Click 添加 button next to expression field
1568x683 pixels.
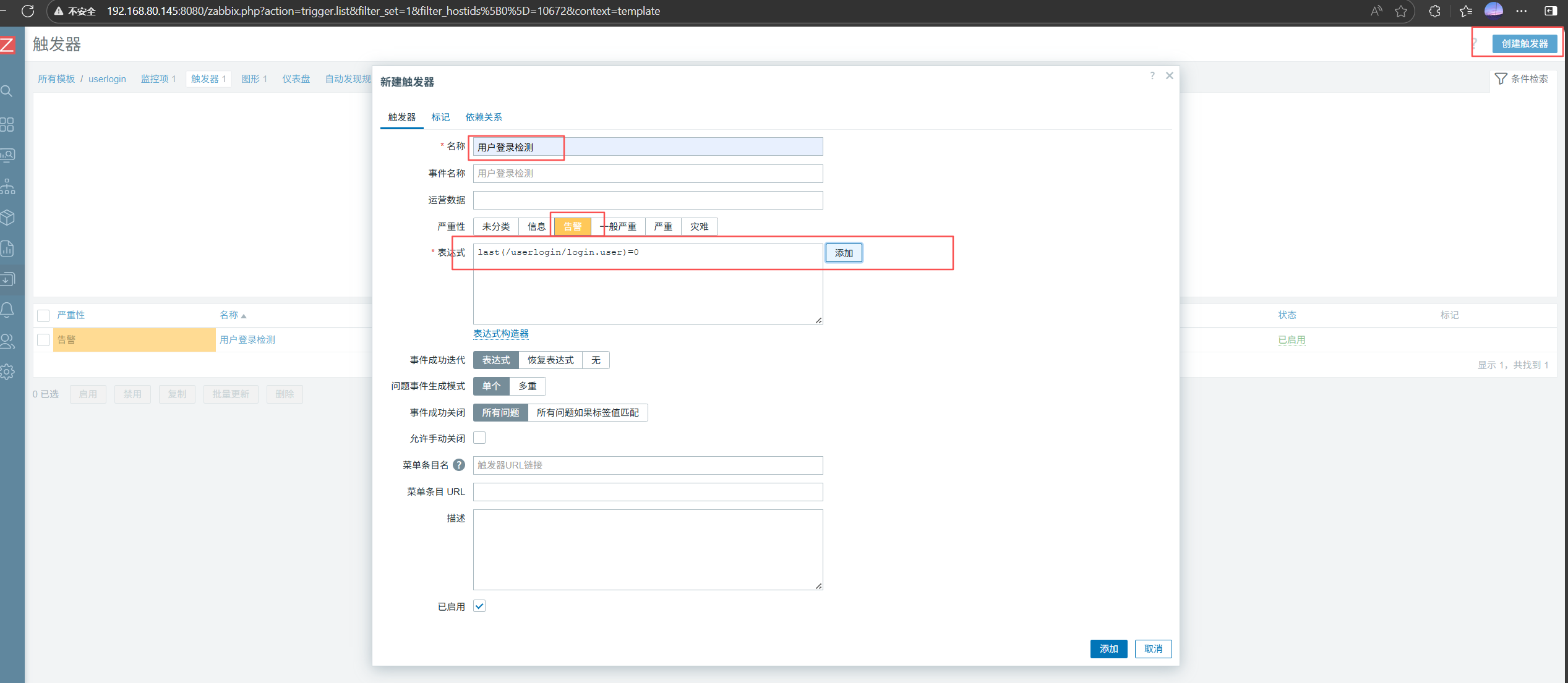coord(843,253)
